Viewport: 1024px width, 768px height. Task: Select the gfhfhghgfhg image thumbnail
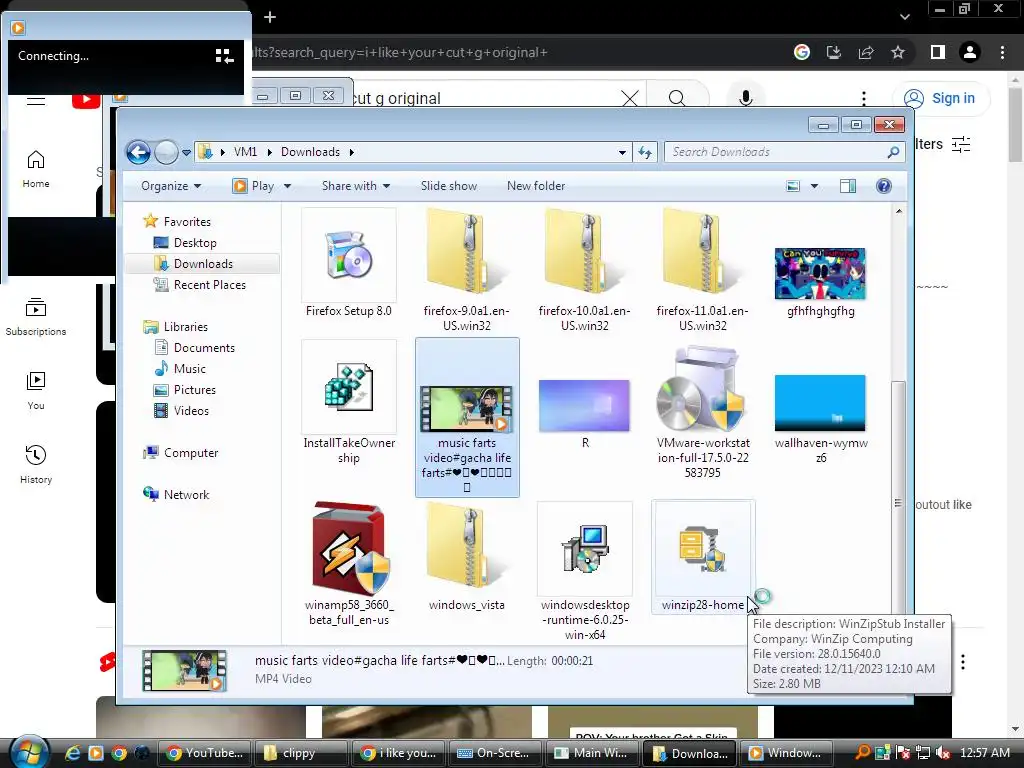[820, 274]
